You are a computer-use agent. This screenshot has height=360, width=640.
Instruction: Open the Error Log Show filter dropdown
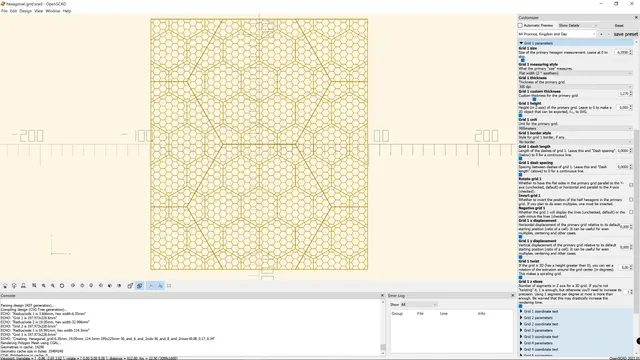(419, 304)
